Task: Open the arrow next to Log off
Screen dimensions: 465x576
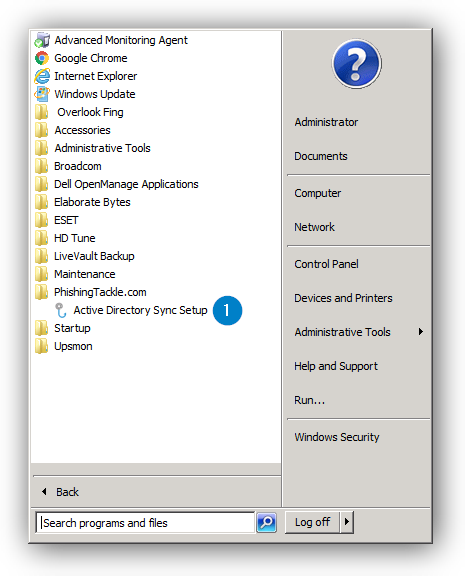Action: (346, 522)
